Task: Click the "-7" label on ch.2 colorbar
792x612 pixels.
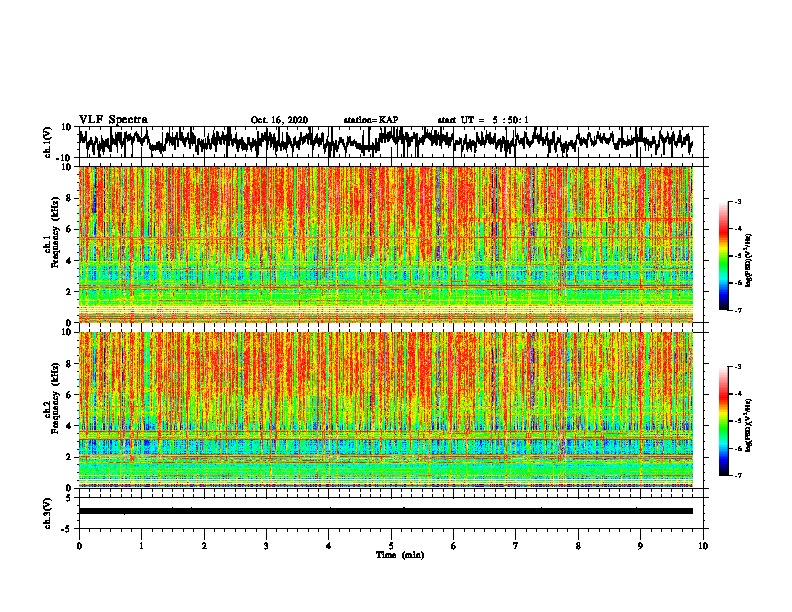Action: (x=737, y=475)
